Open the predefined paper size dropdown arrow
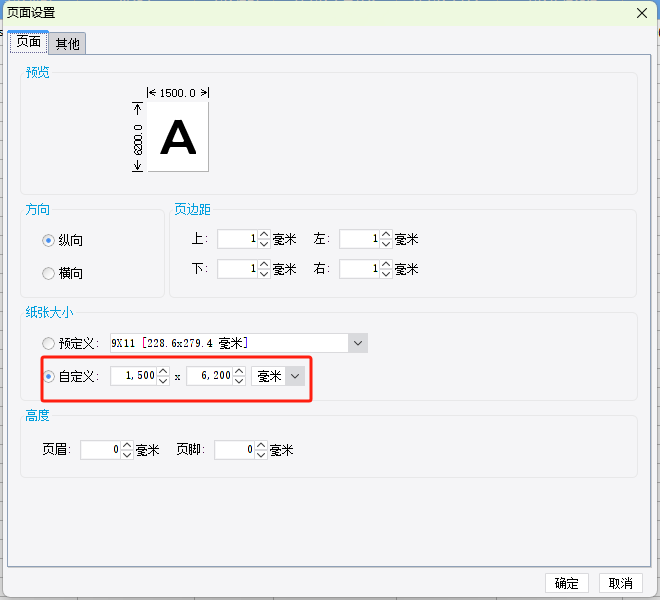Screen dimensions: 660x600 [358, 343]
